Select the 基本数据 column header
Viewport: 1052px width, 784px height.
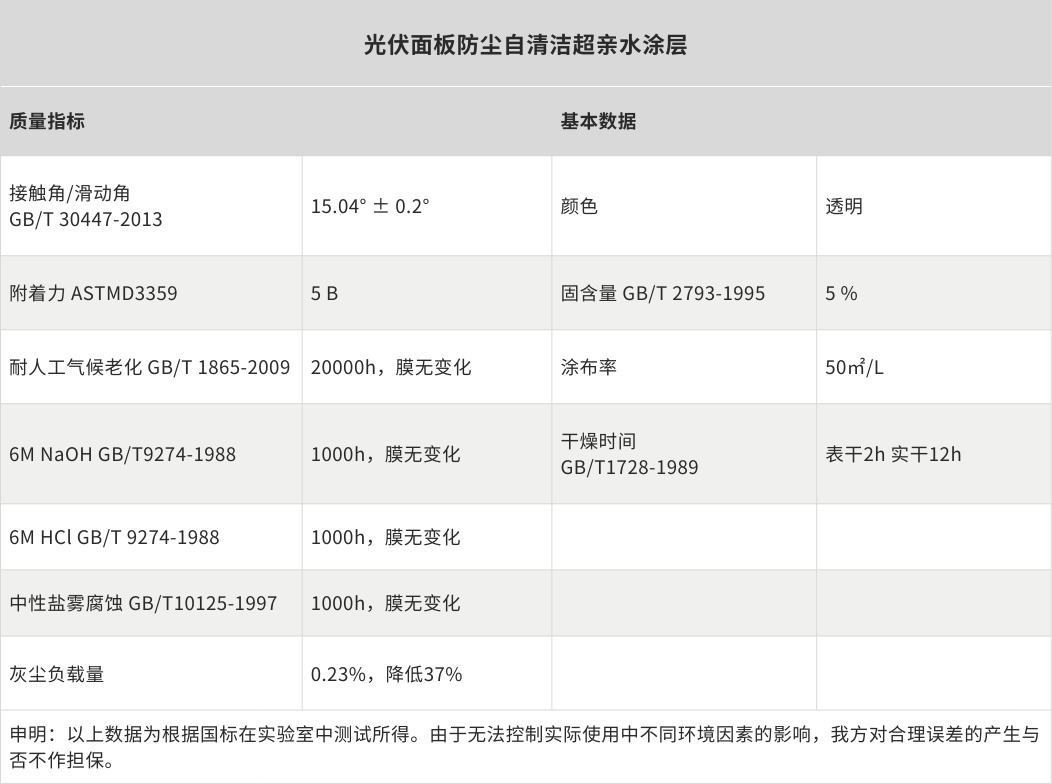tap(598, 121)
